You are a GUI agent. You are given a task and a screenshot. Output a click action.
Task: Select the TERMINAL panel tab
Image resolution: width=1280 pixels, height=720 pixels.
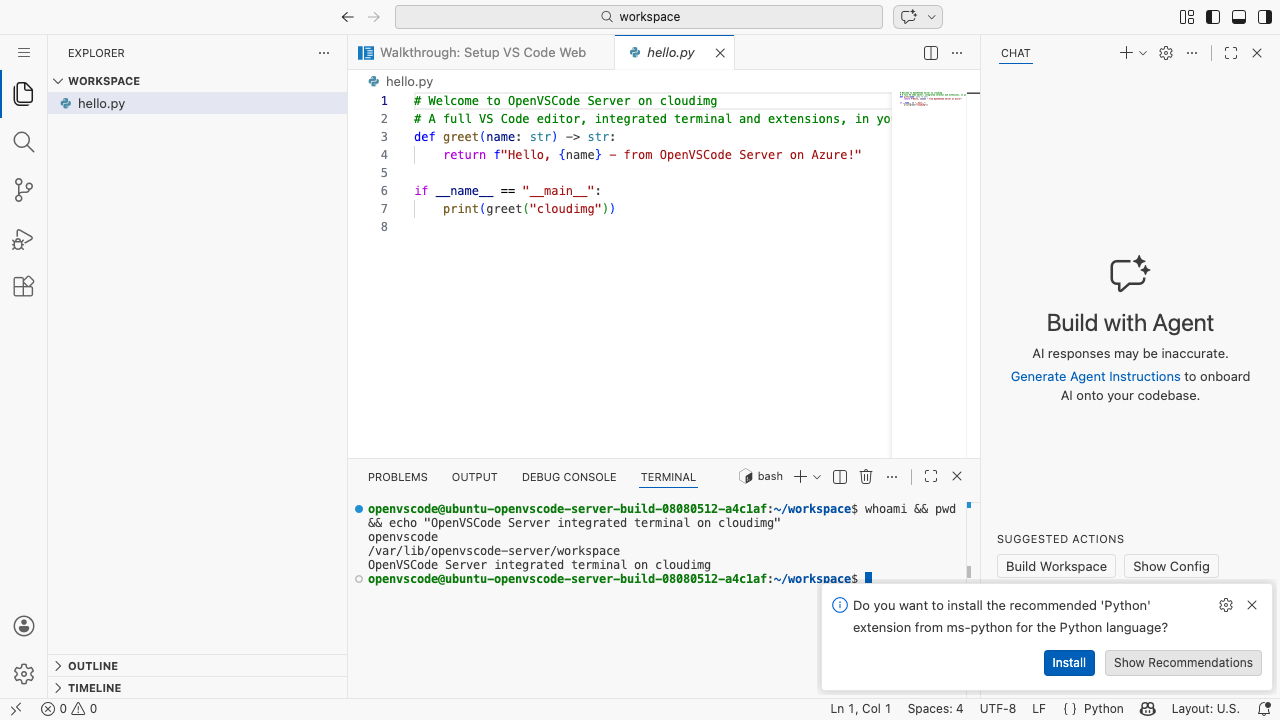[x=668, y=477]
